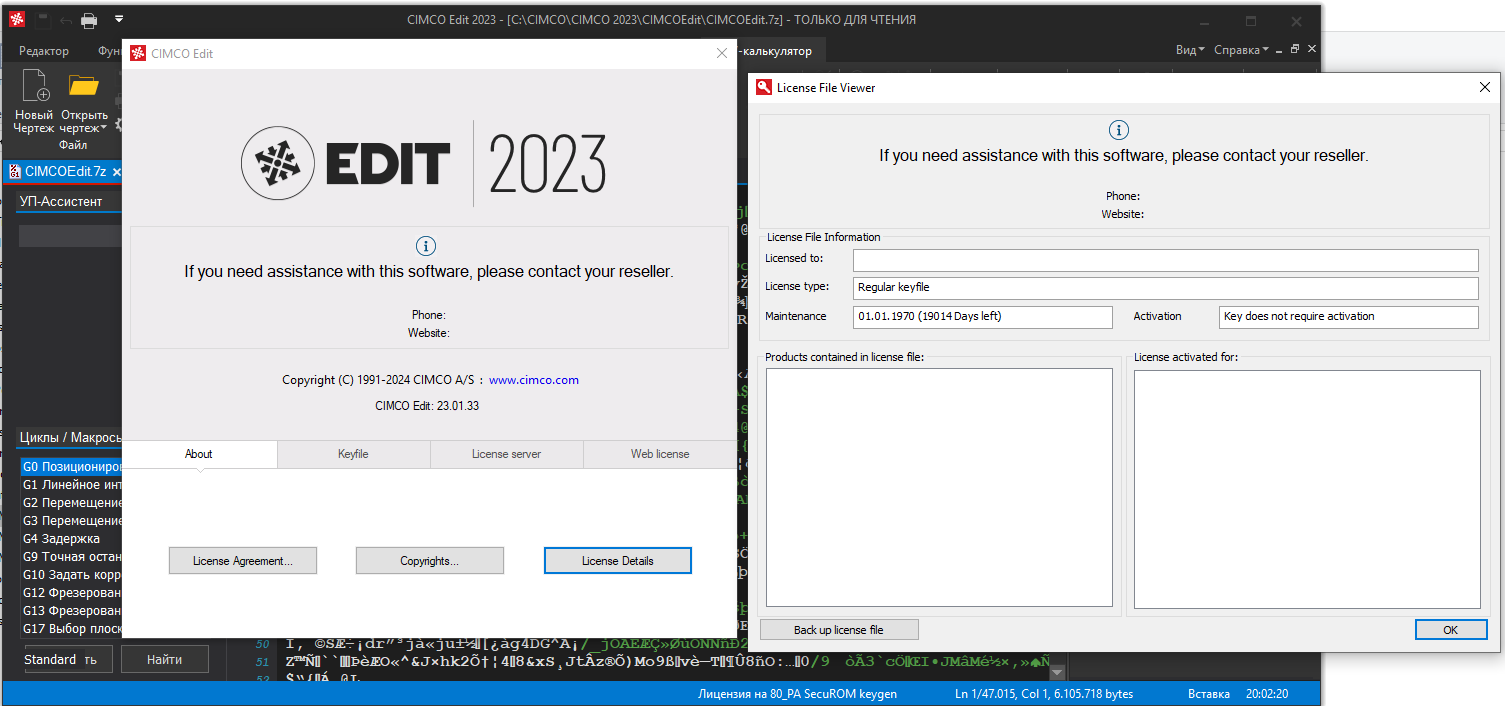Click the Copyrights... button
The image size is (1505, 706).
point(430,561)
